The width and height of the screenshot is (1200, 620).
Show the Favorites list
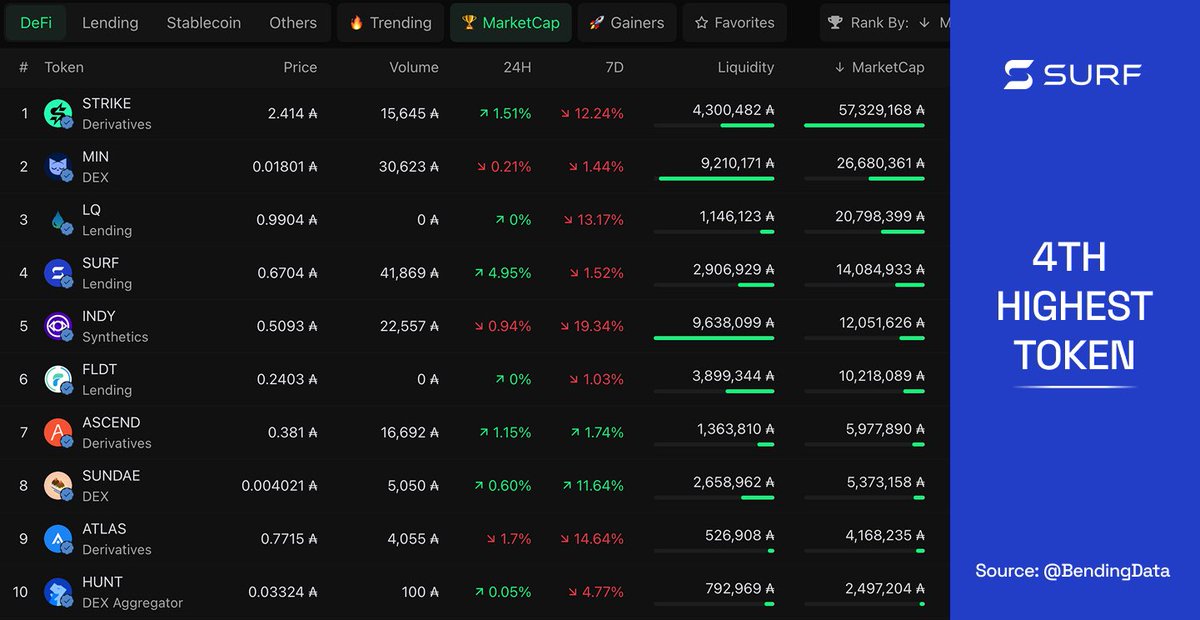click(735, 22)
